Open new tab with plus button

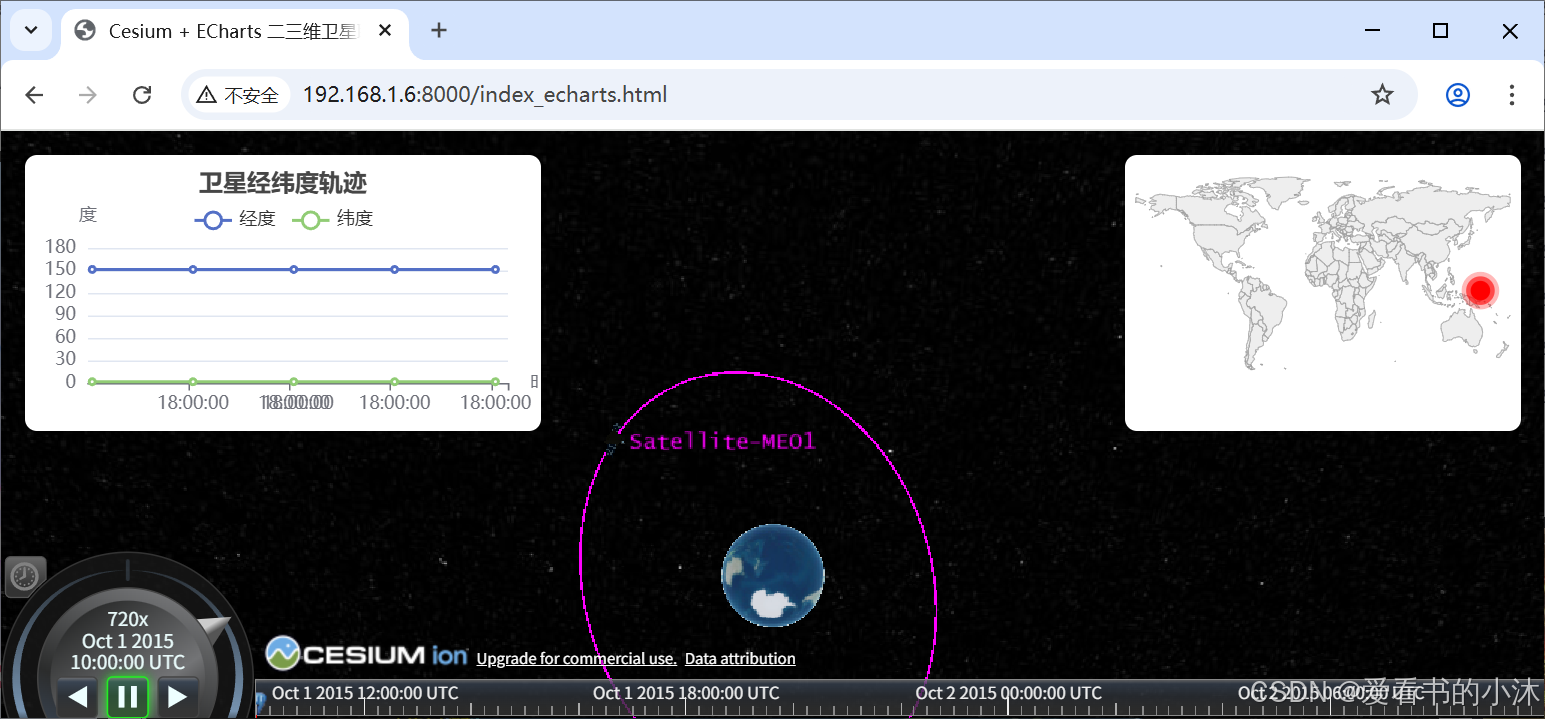pos(438,30)
